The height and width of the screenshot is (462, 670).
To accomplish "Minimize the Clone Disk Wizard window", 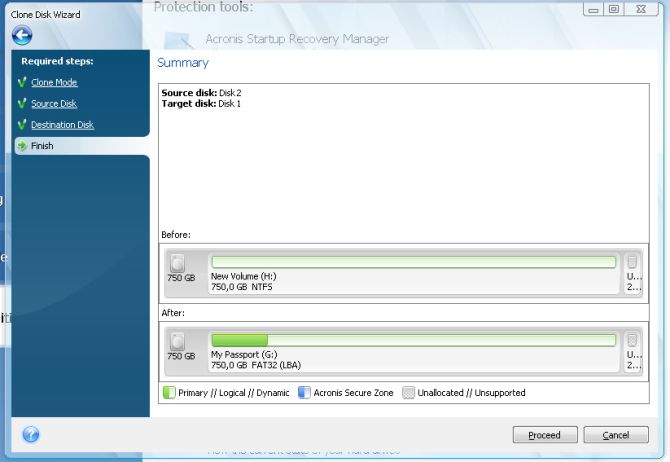I will pyautogui.click(x=593, y=9).
